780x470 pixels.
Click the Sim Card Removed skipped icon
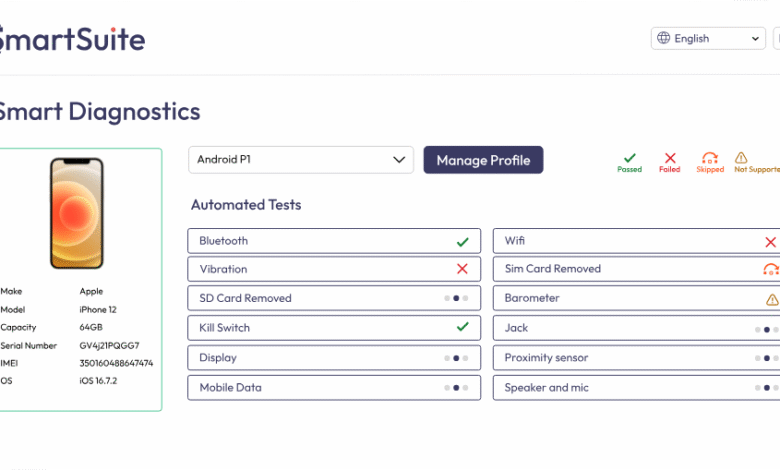tap(771, 269)
